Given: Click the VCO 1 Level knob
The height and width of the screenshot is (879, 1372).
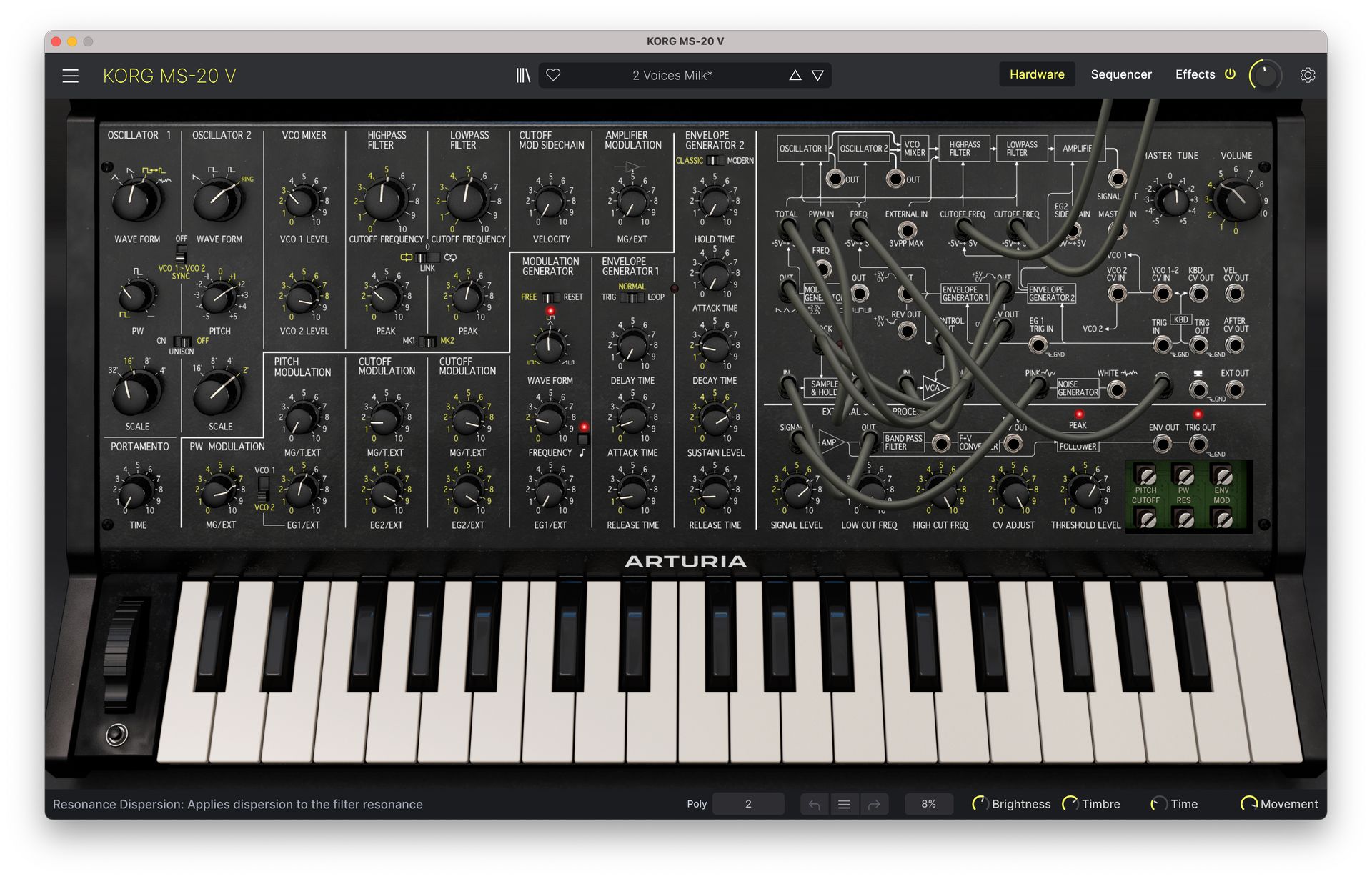Looking at the screenshot, I should pyautogui.click(x=303, y=202).
